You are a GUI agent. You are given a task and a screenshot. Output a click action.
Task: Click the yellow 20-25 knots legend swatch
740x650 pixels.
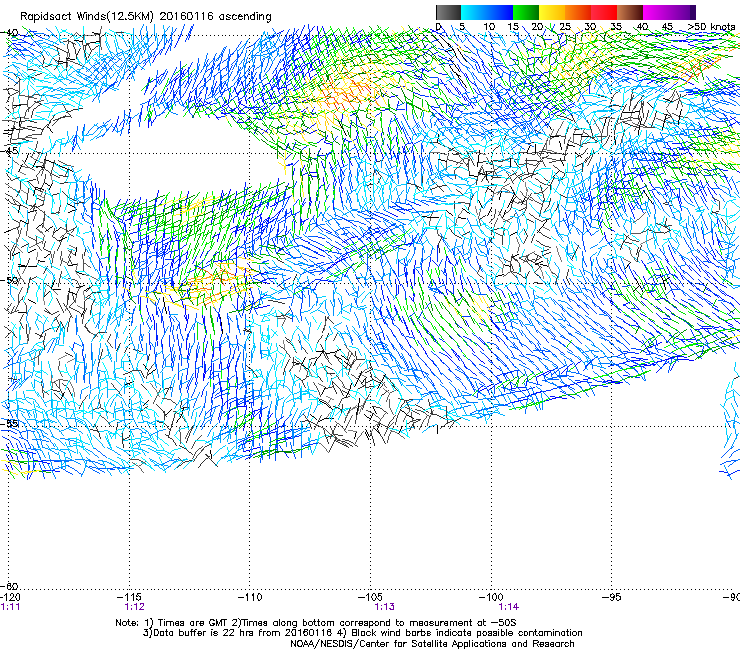[552, 12]
